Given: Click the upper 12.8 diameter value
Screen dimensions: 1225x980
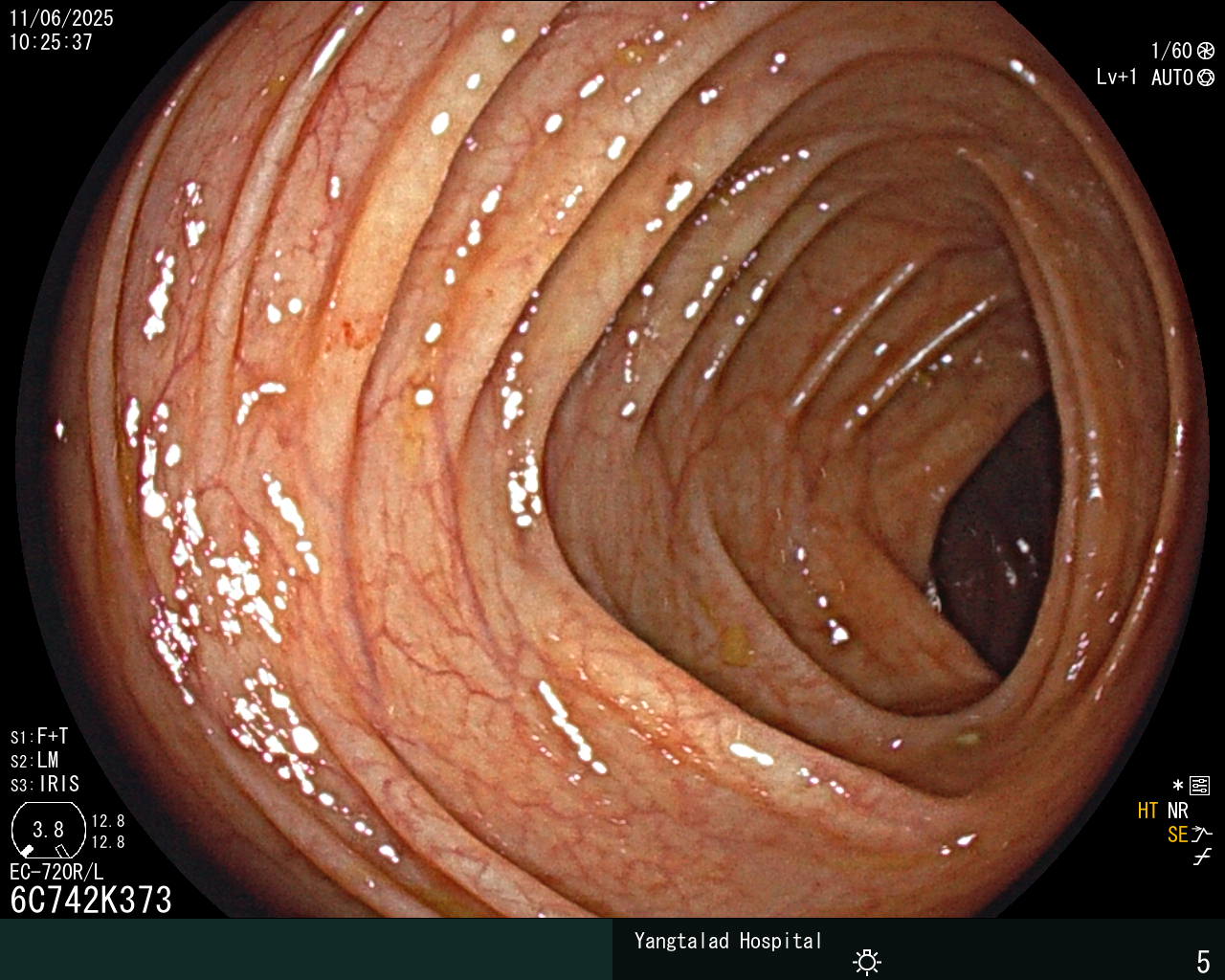Looking at the screenshot, I should click(x=108, y=821).
